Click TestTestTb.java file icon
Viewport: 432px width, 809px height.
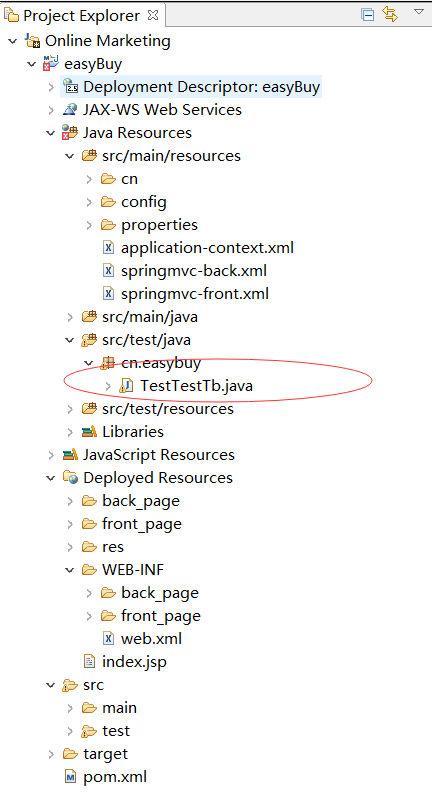(126, 385)
